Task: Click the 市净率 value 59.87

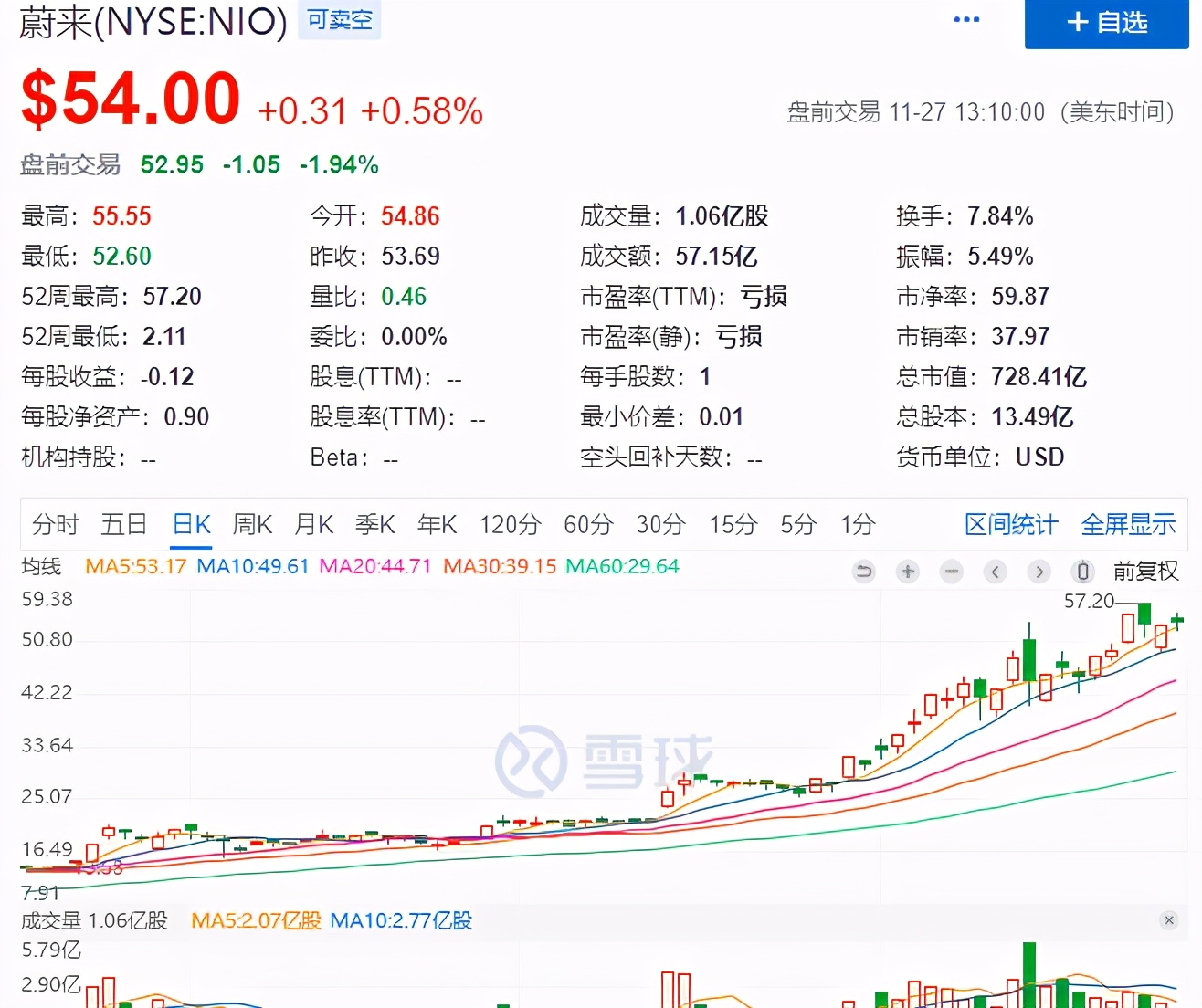Action: click(x=1020, y=296)
